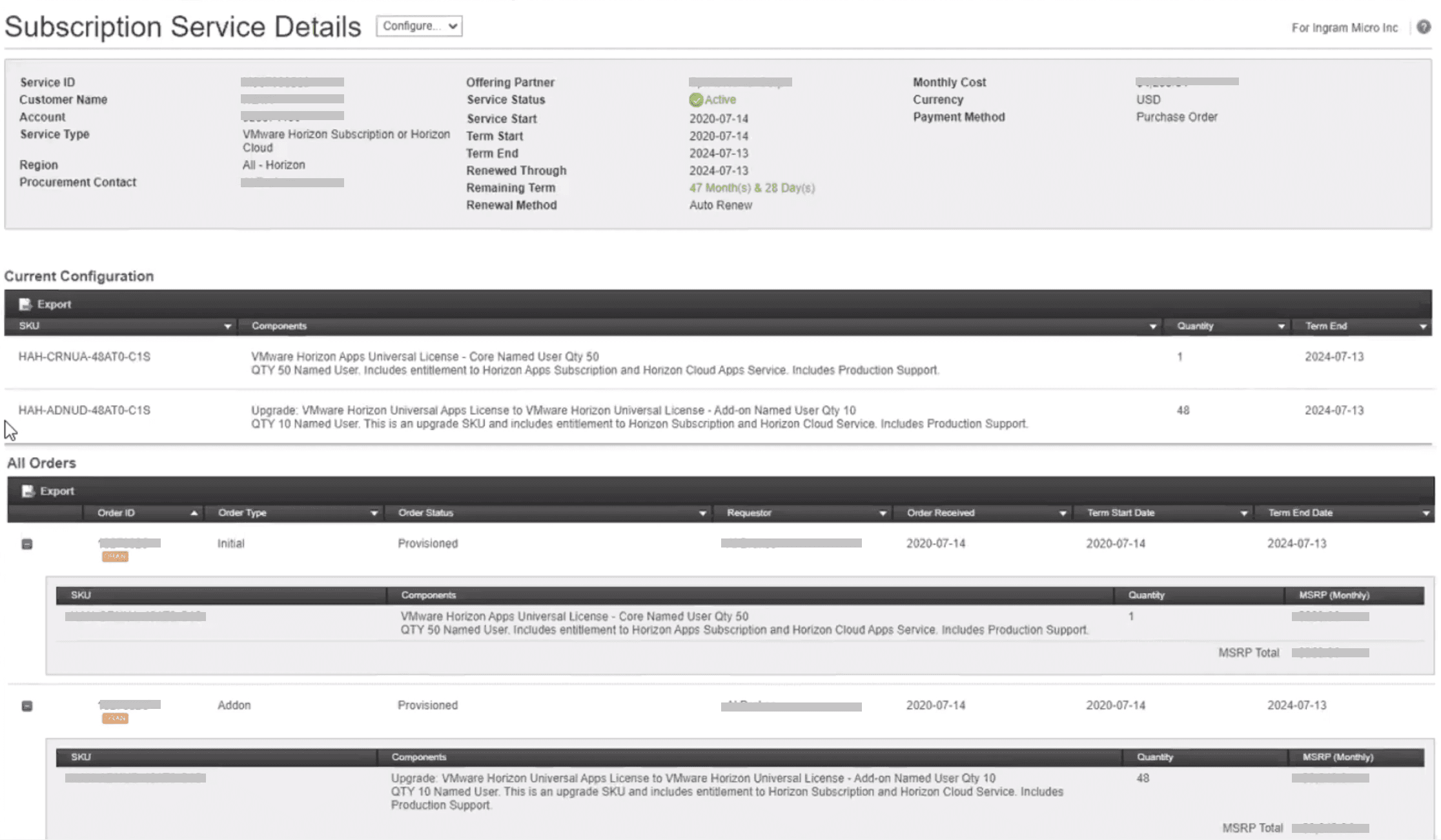The image size is (1441, 840).
Task: Select SKU row HAH-CRNUA-48AT0-C1S
Action: [x=85, y=357]
